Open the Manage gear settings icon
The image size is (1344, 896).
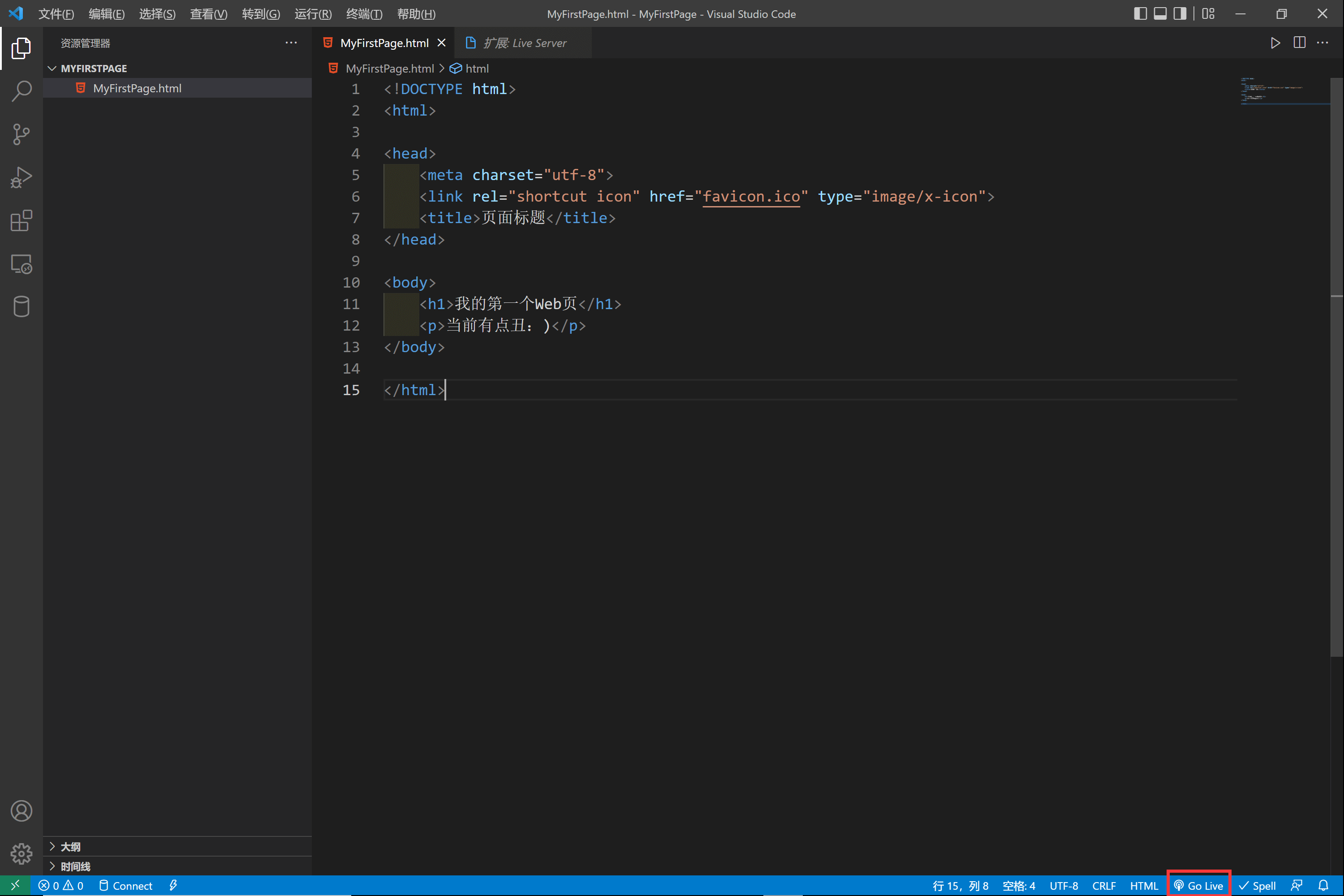tap(21, 854)
